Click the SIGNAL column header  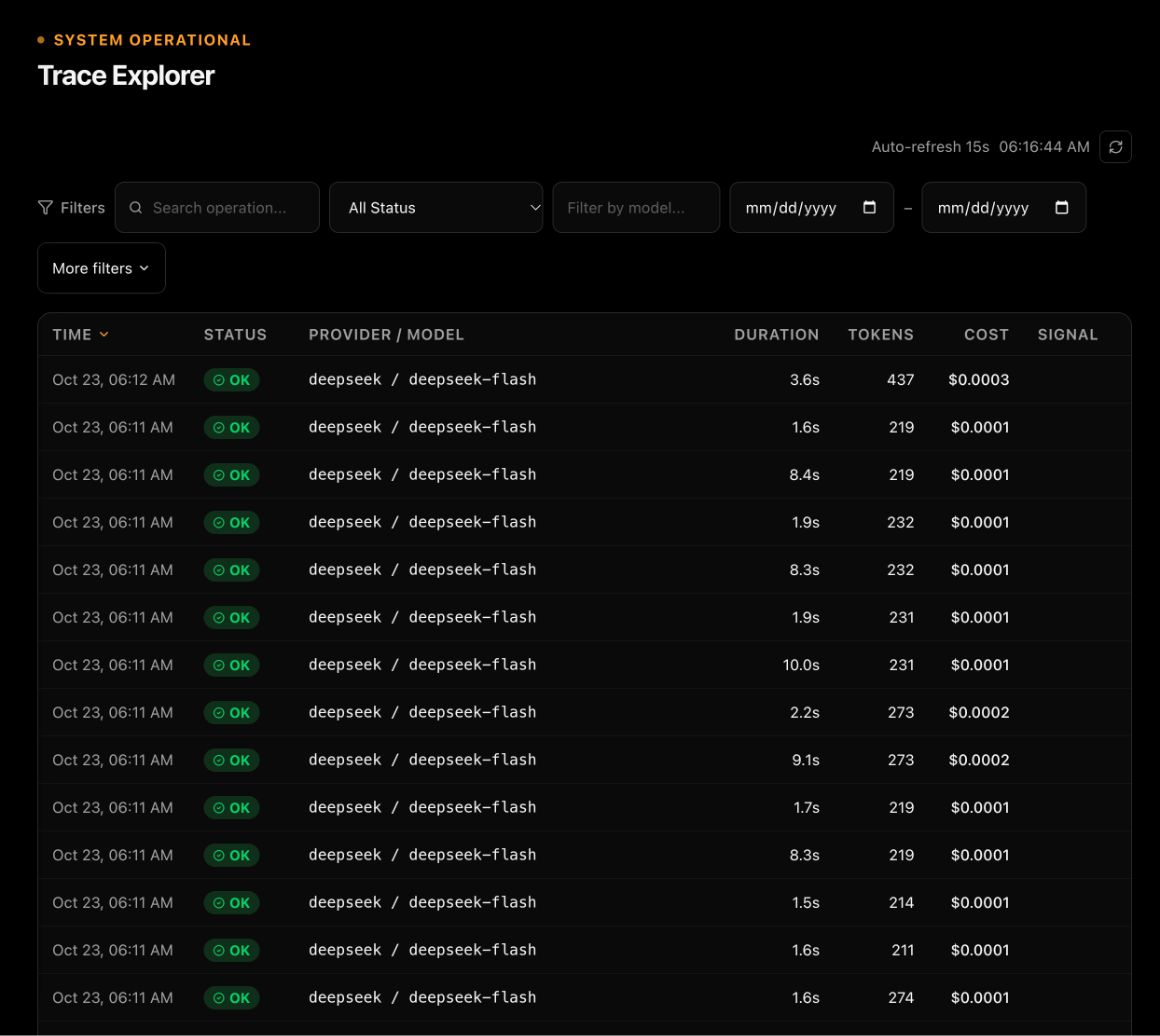coord(1068,334)
